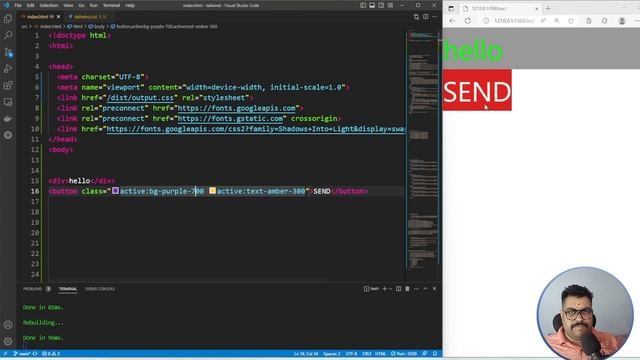Open the fonts.gstatic.com link on line 9

pos(230,118)
